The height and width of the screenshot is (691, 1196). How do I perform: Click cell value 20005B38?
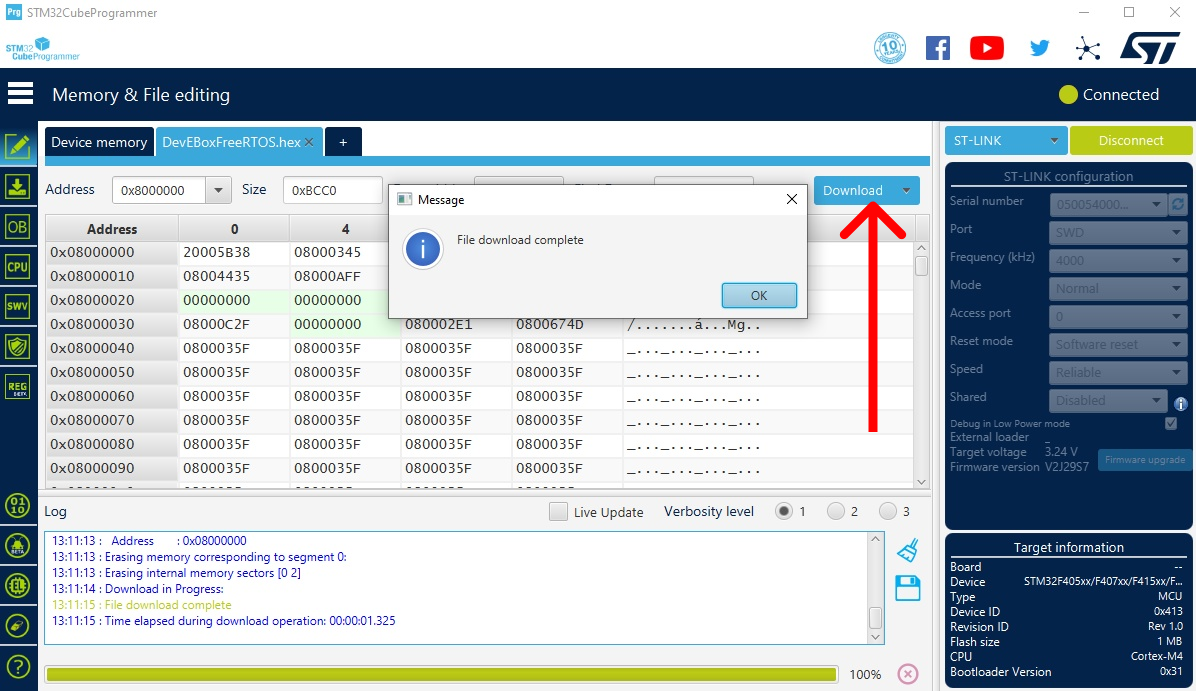point(217,252)
